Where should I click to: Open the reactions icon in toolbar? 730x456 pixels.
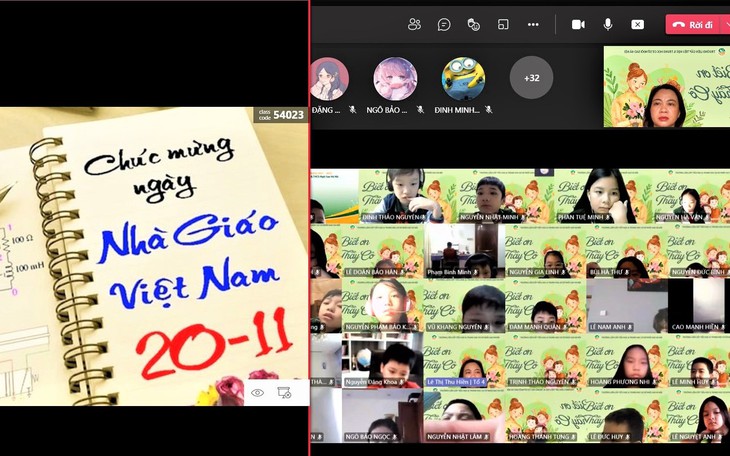pos(473,25)
